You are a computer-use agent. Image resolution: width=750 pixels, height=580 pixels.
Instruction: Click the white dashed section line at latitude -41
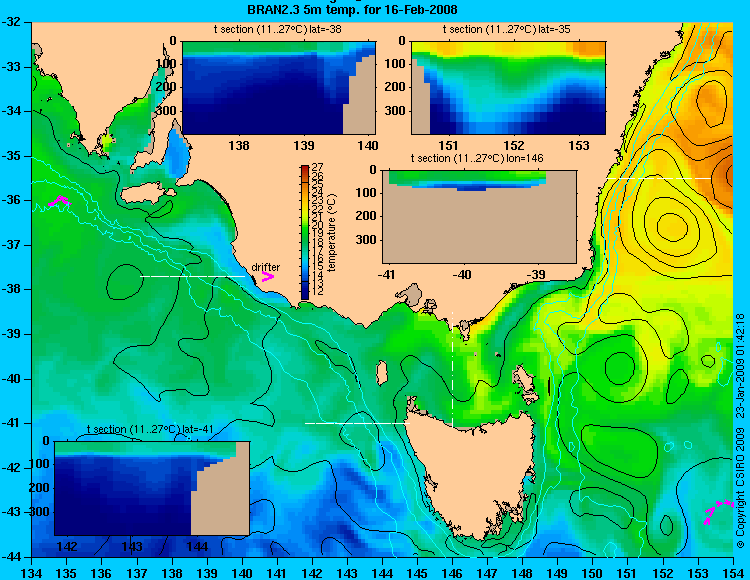point(357,423)
